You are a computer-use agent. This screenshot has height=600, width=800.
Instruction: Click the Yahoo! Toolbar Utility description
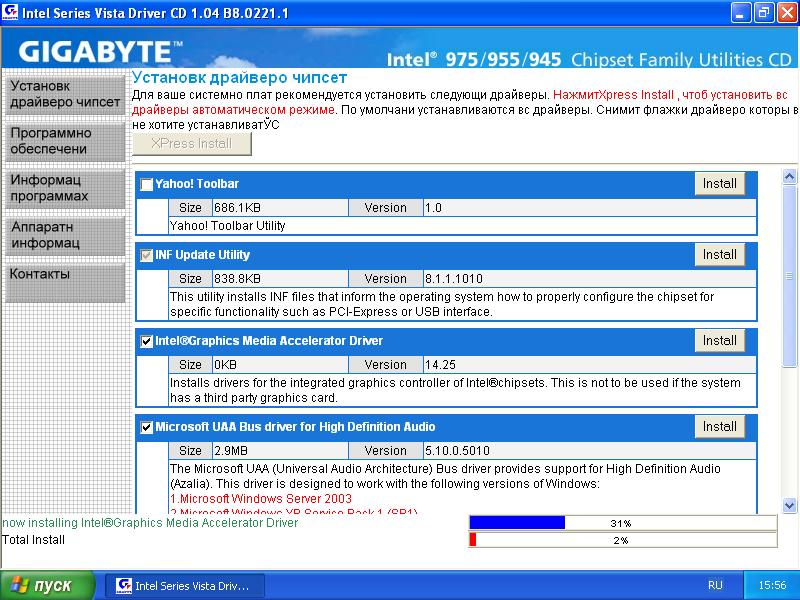[x=228, y=226]
